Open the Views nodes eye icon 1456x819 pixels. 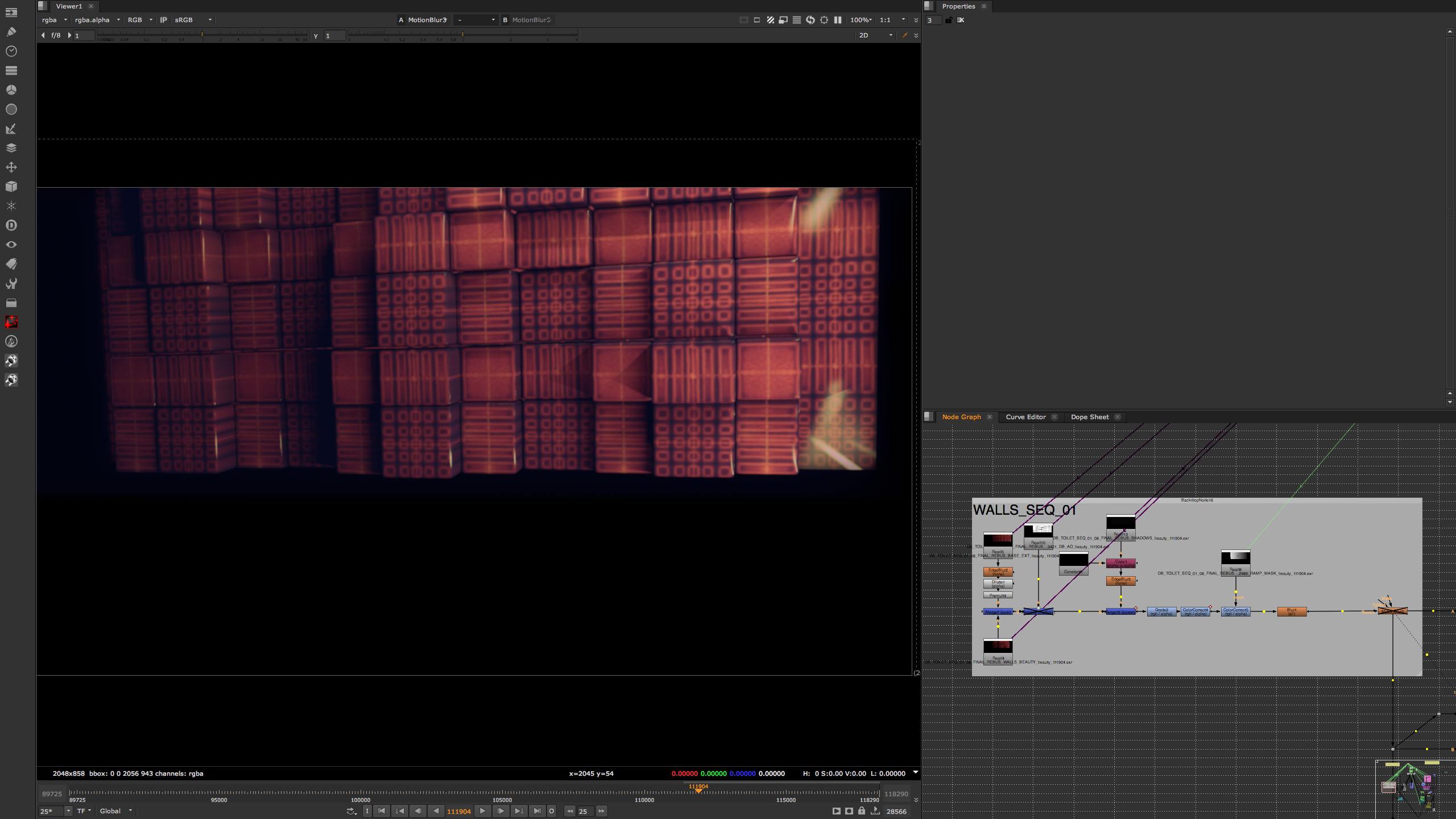11,245
